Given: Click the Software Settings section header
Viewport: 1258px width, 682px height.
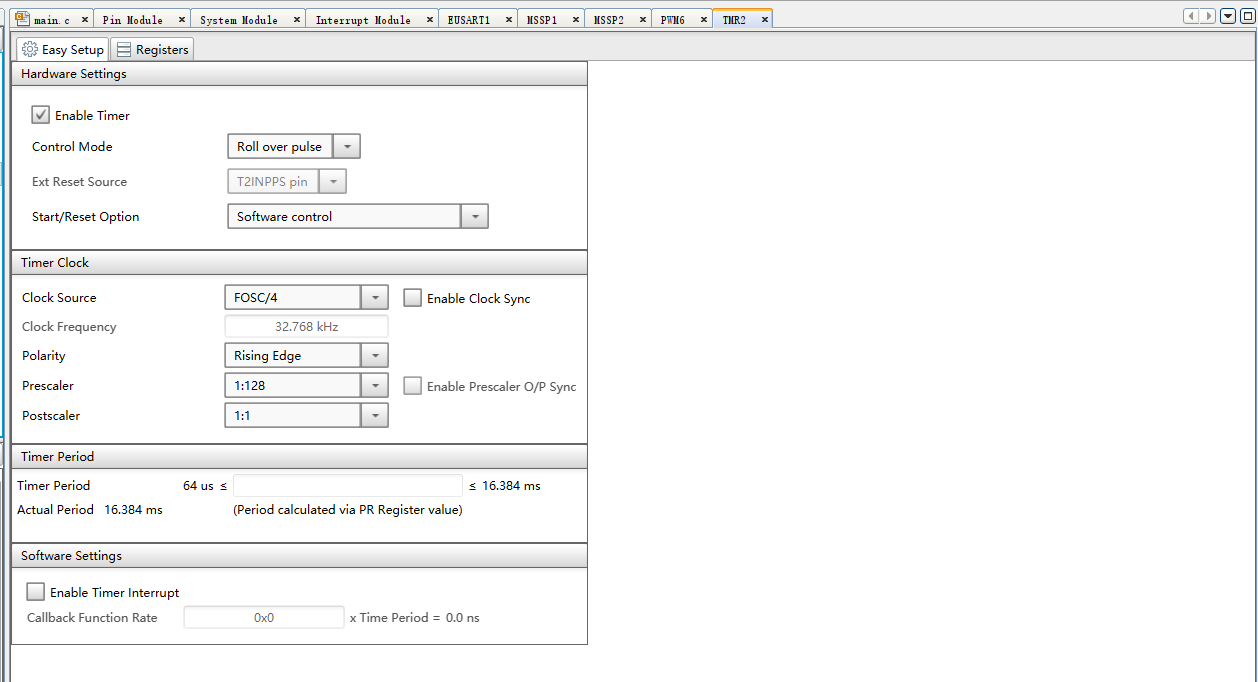Looking at the screenshot, I should pos(299,555).
